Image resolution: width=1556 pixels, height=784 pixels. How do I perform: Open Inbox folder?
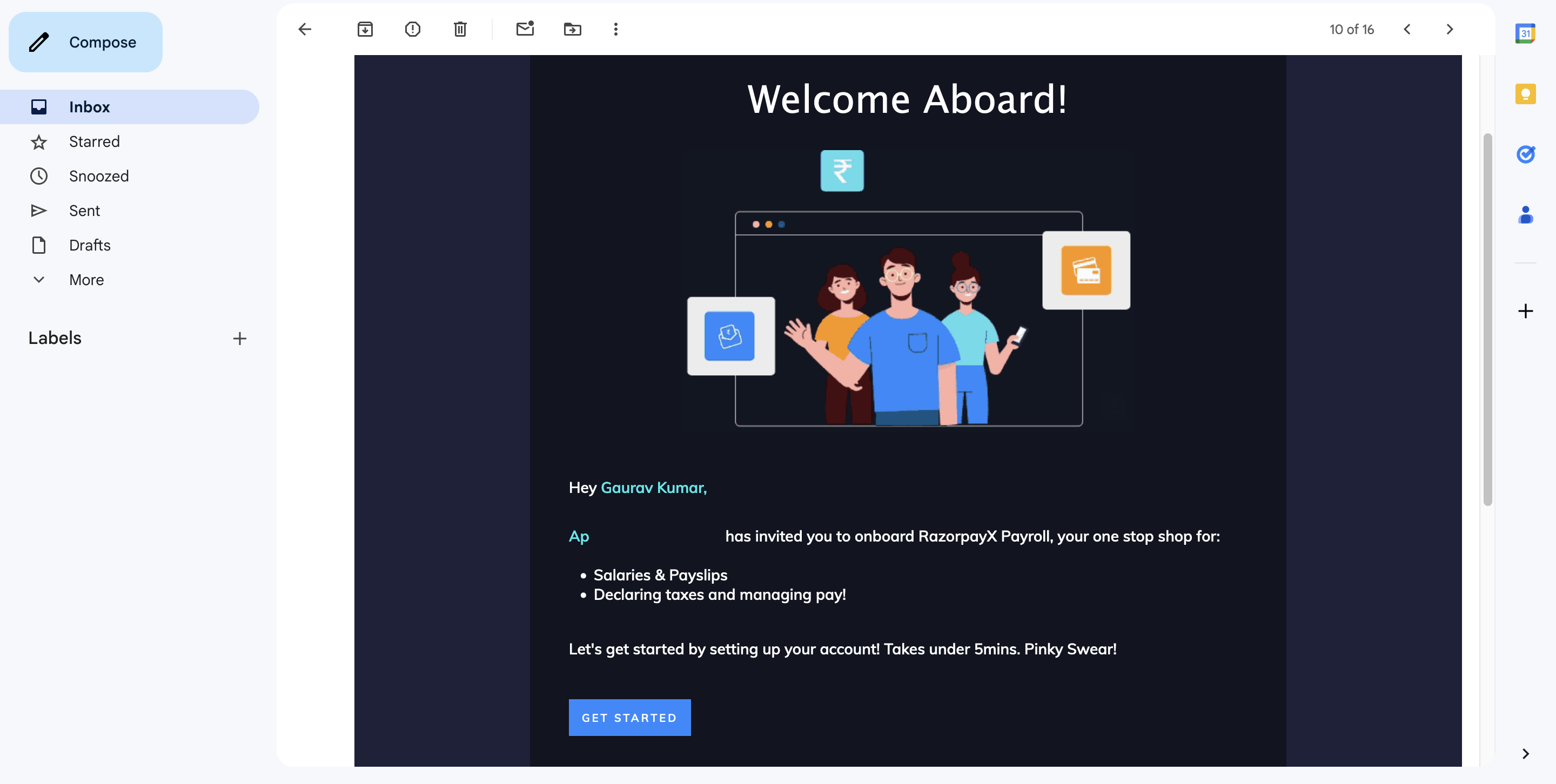click(x=89, y=106)
